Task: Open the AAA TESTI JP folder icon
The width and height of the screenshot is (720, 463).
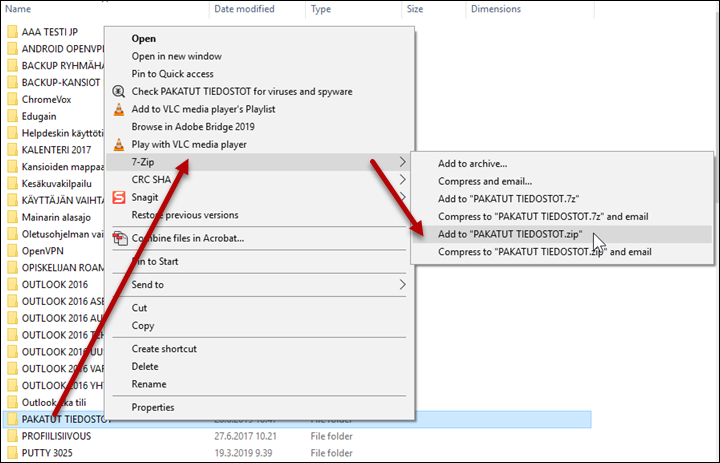Action: pyautogui.click(x=12, y=32)
